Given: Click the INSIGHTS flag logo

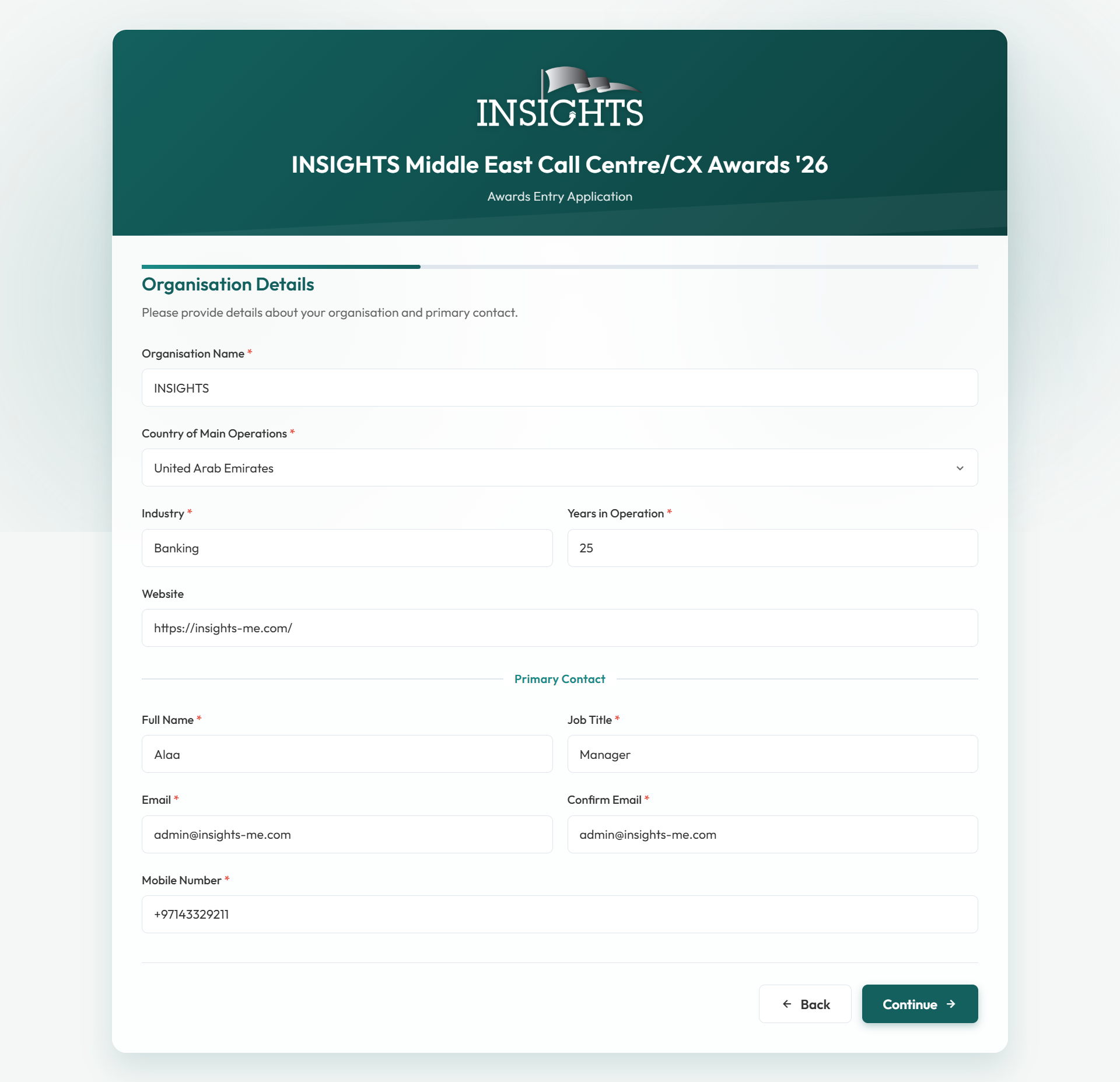Looking at the screenshot, I should (x=559, y=97).
